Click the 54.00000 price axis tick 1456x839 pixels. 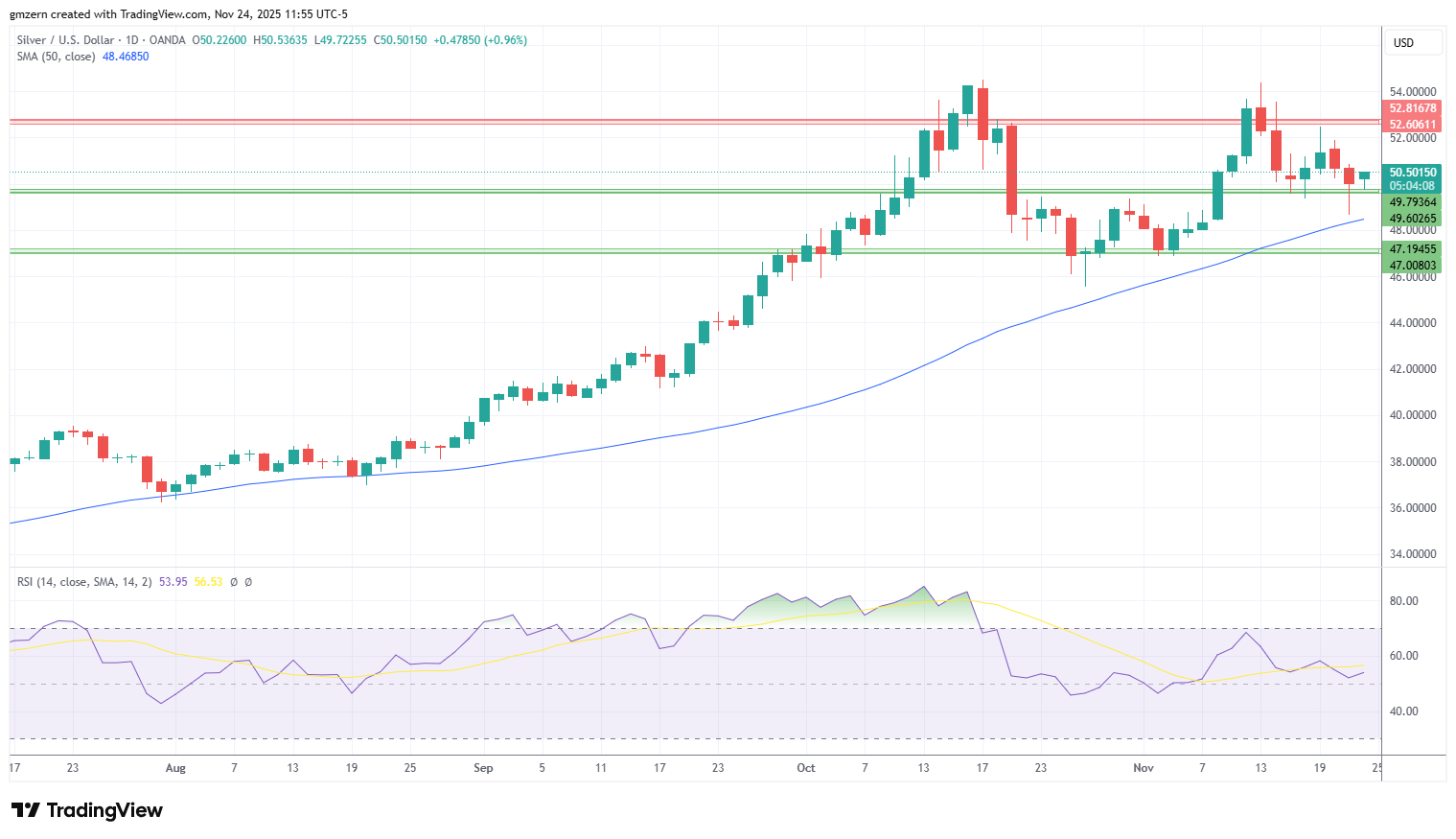click(x=1413, y=92)
